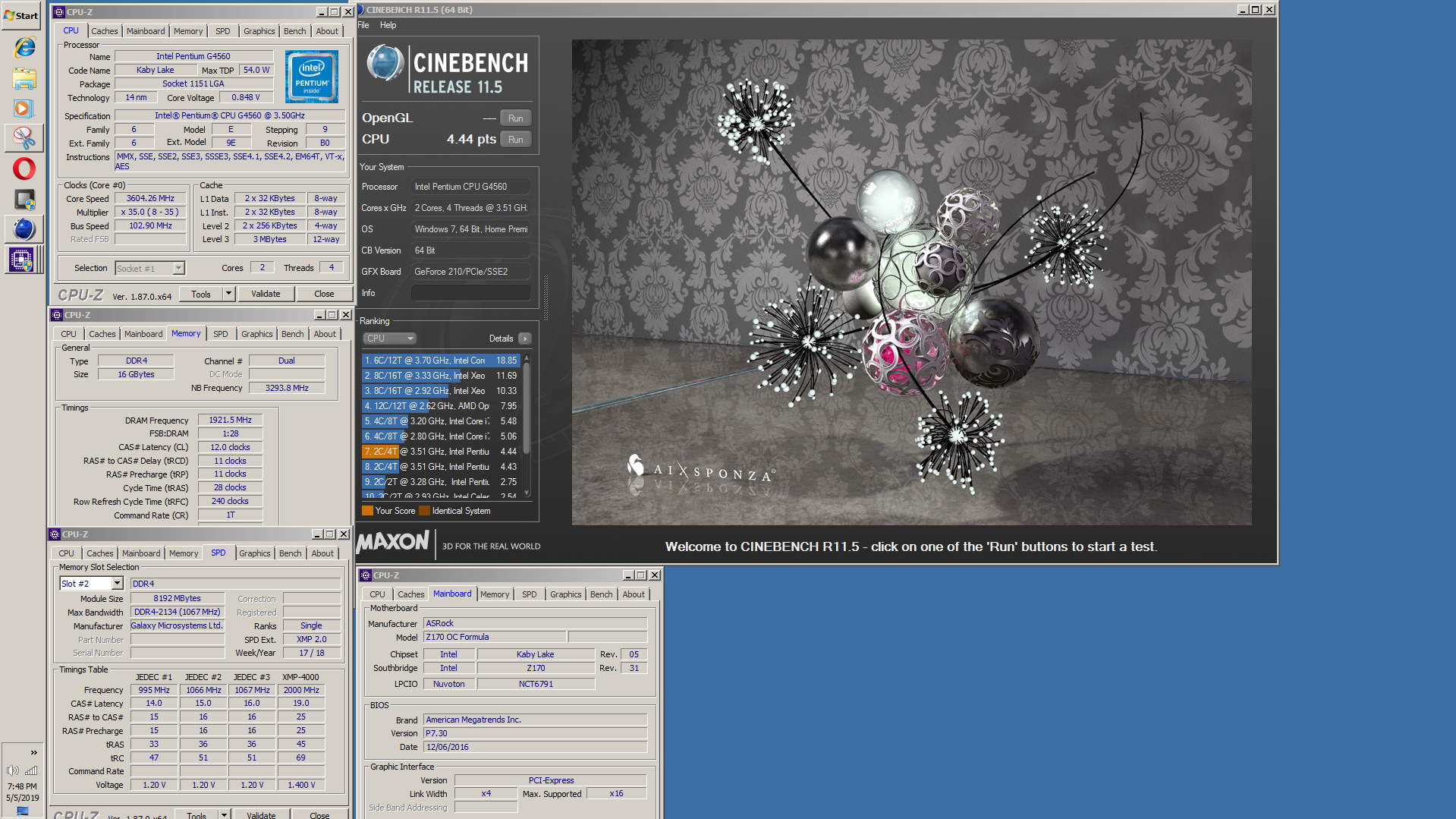
Task: Open the clock showing 7:48 PM
Action: (22, 787)
